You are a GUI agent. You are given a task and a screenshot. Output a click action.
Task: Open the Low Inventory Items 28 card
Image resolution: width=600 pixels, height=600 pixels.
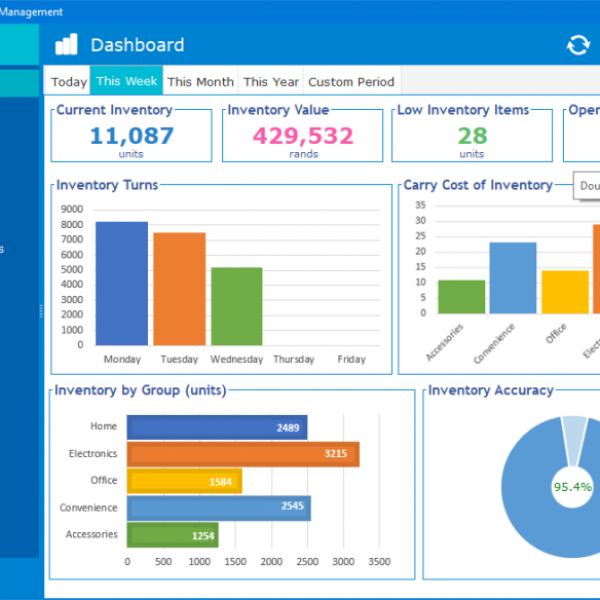tap(472, 136)
